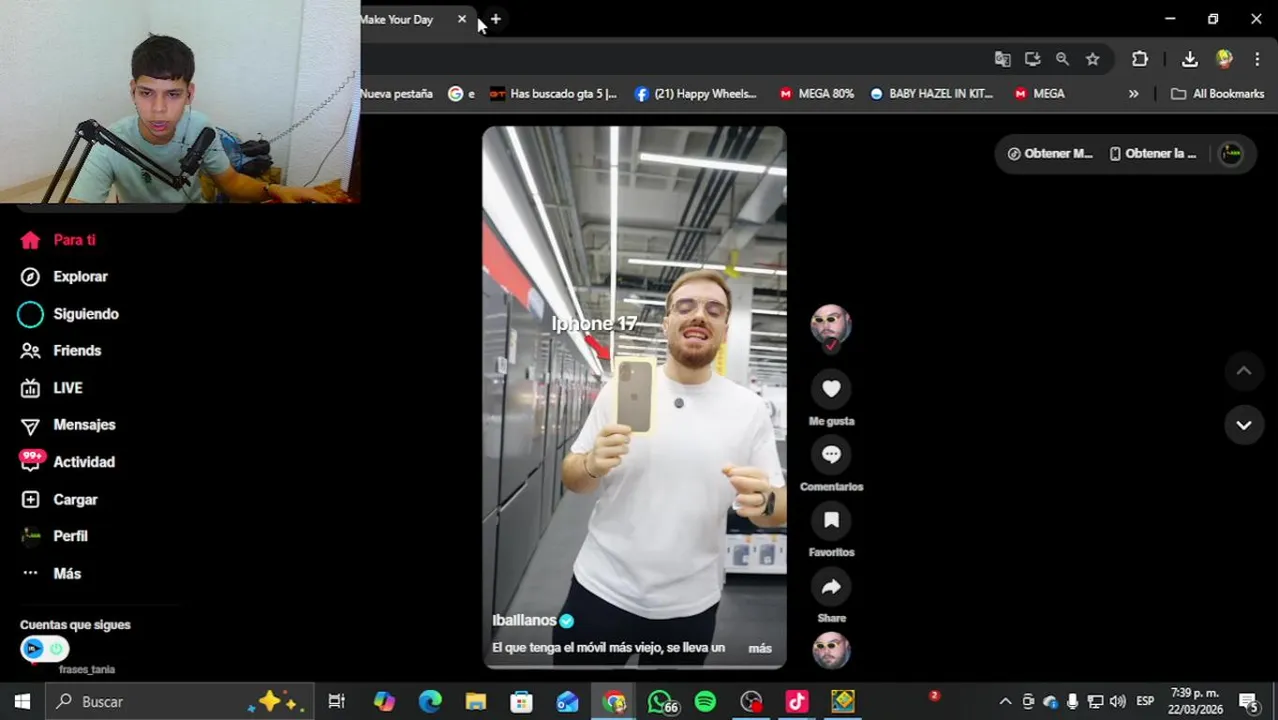This screenshot has height=720, width=1278.
Task: Open Chrome extensions puzzle icon
Action: pos(1139,59)
